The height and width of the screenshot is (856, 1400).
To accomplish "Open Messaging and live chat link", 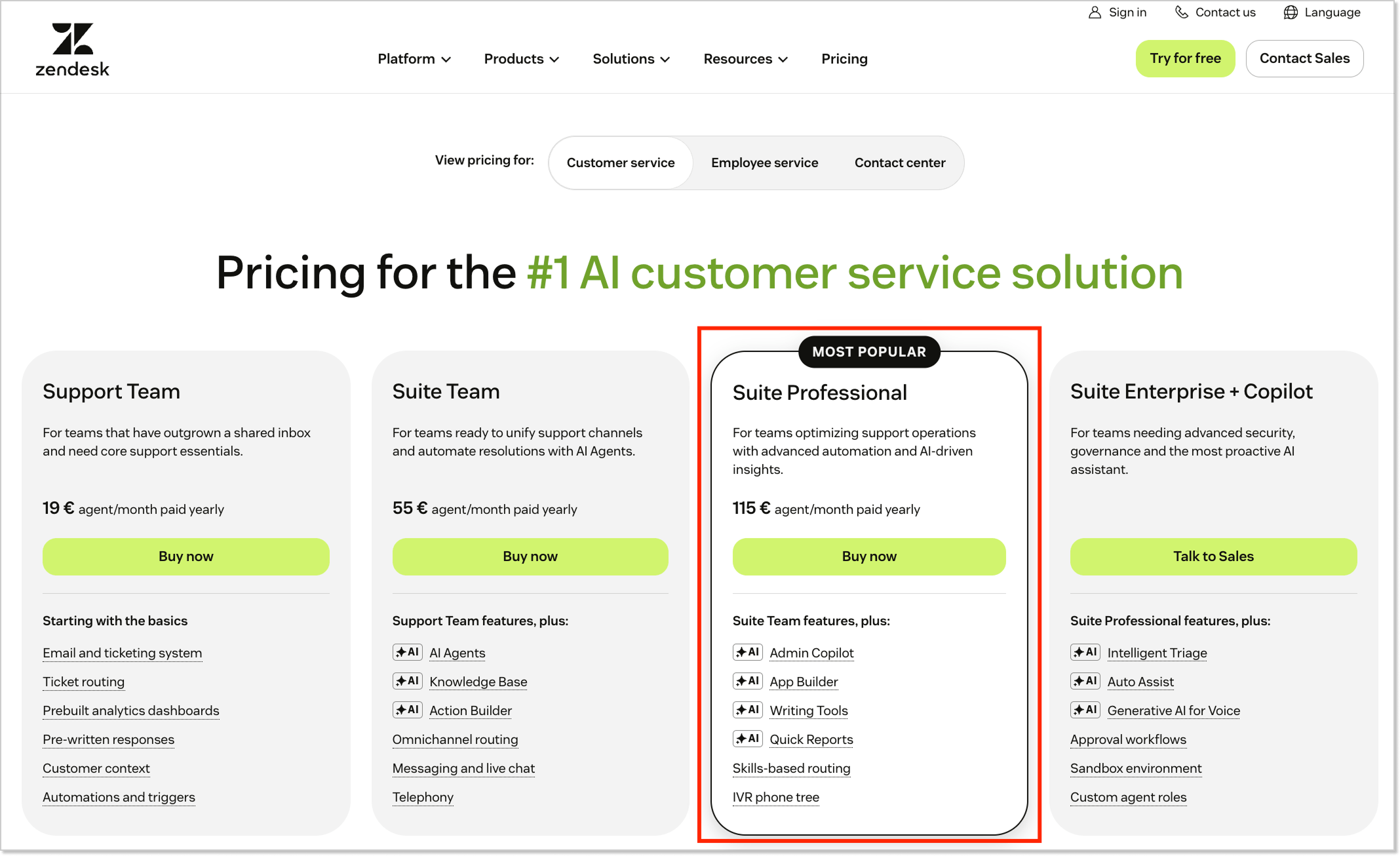I will click(x=463, y=768).
